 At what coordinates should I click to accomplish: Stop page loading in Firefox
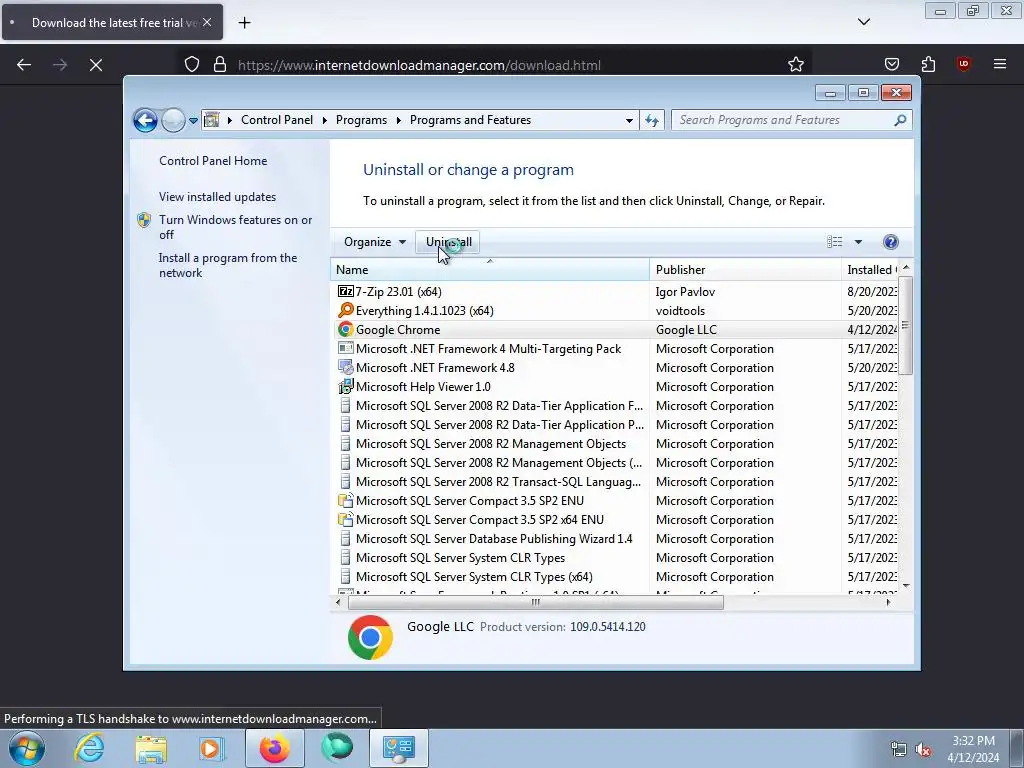(x=96, y=65)
